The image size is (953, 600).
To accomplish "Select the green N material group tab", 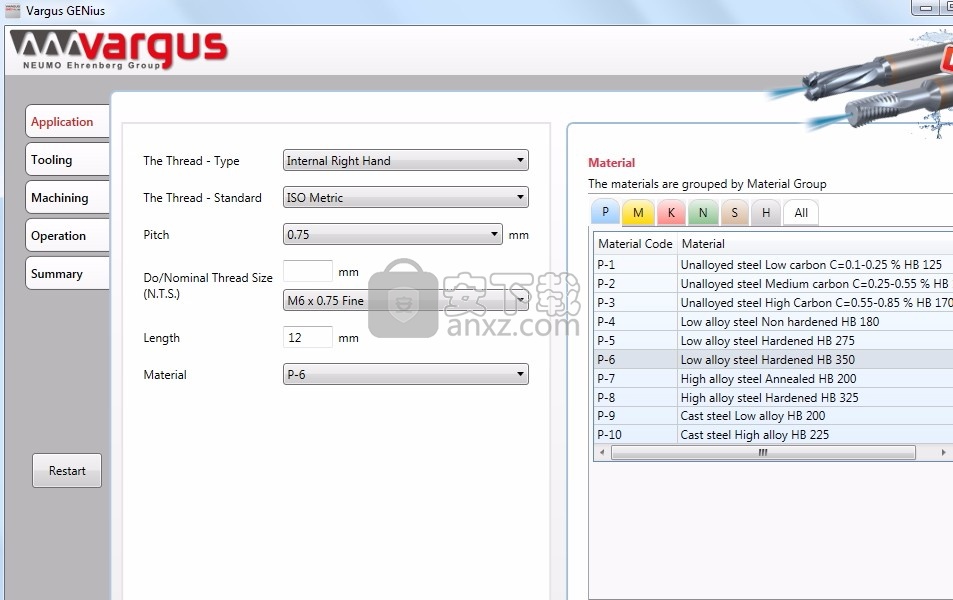I will [703, 213].
